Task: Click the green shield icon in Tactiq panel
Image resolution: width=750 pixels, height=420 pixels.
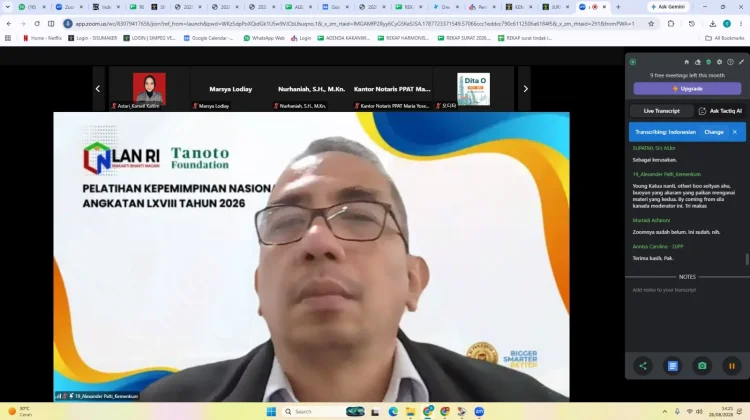Action: point(708,62)
